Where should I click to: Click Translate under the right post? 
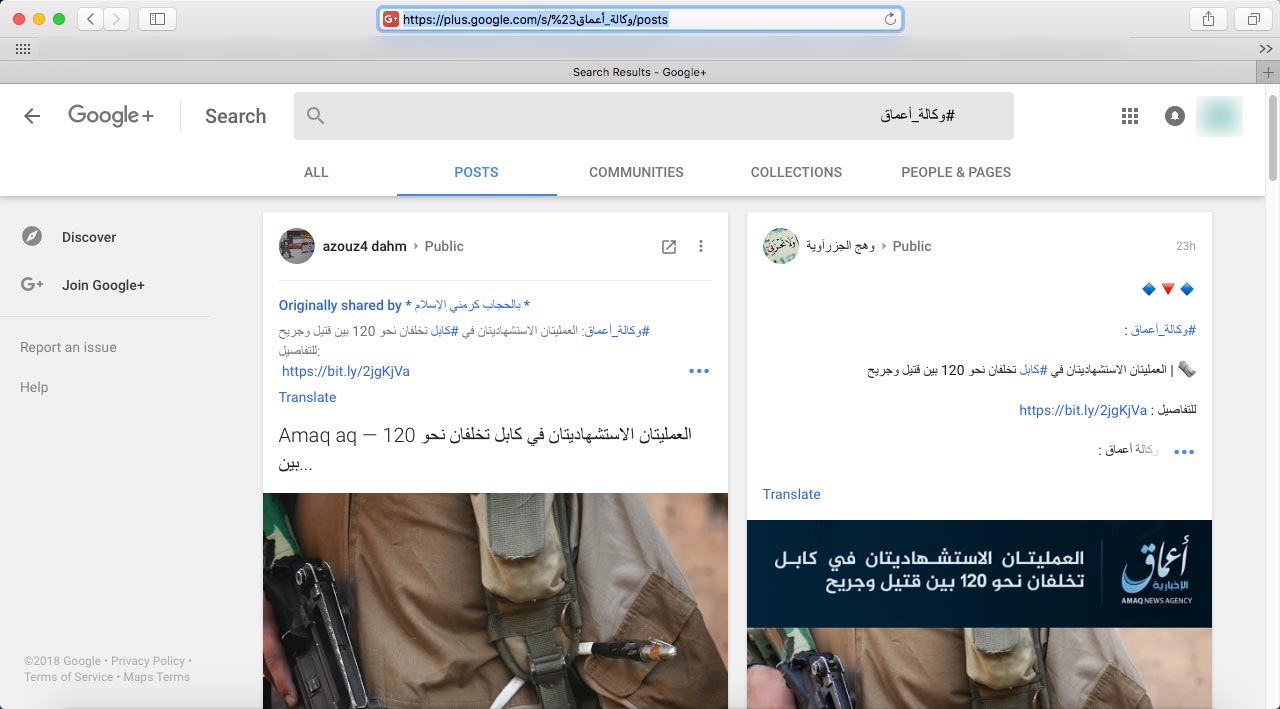[x=791, y=494]
